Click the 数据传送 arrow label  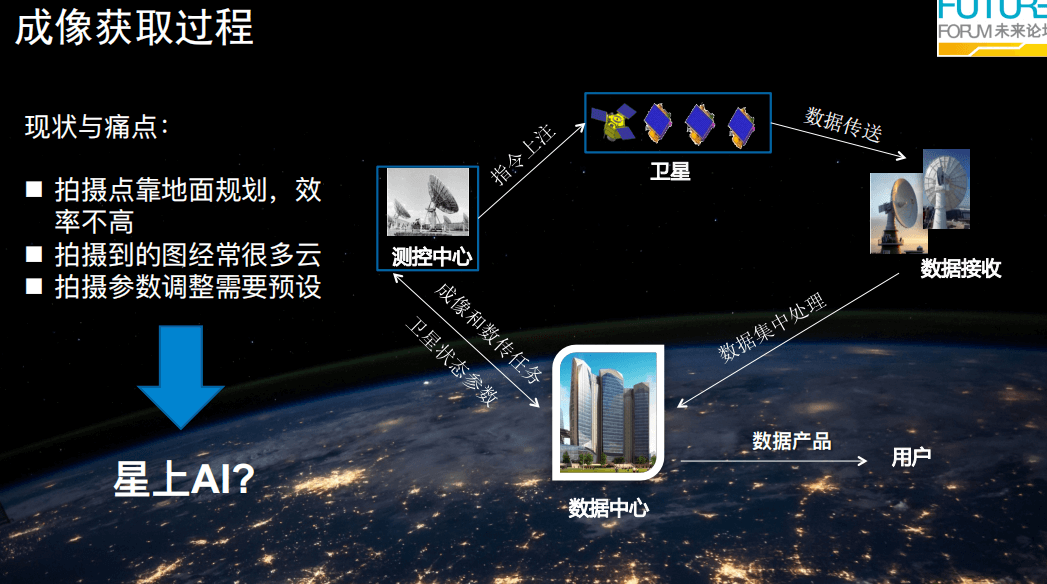click(843, 125)
